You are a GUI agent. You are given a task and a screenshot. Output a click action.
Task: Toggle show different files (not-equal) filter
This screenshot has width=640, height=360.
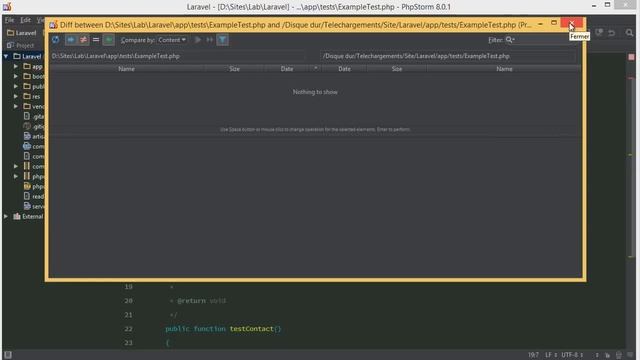pos(83,40)
